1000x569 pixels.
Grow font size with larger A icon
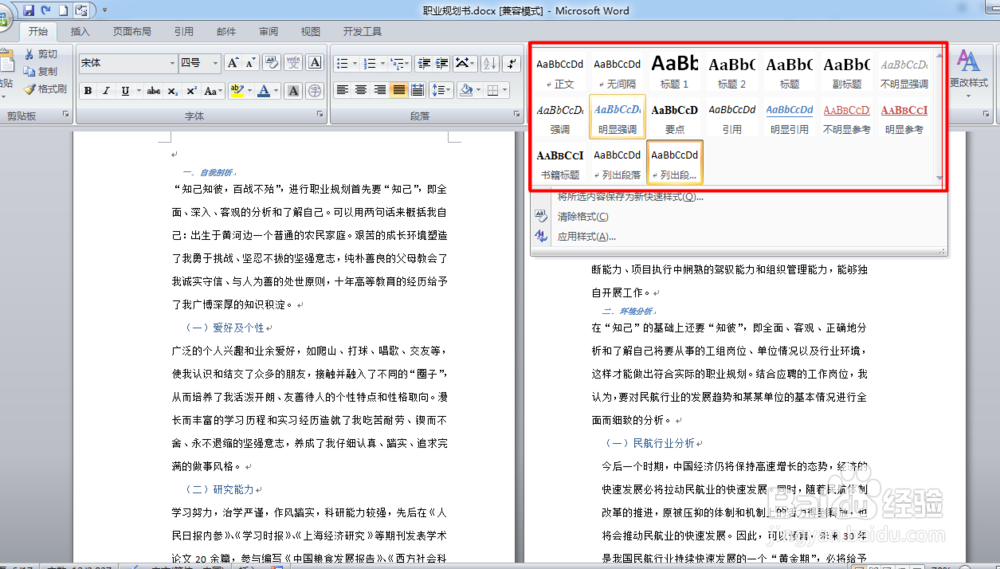[233, 63]
